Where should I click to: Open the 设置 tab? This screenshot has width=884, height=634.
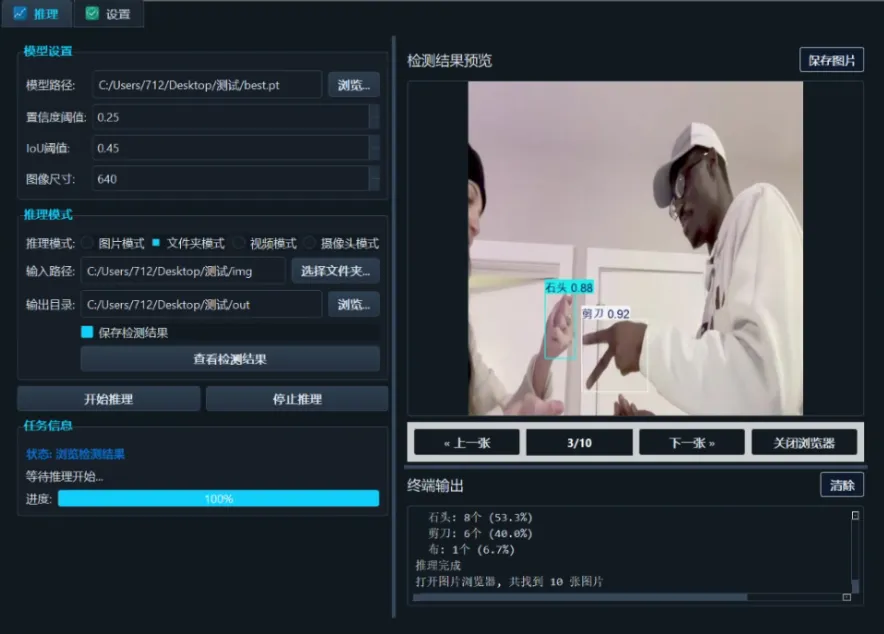108,14
